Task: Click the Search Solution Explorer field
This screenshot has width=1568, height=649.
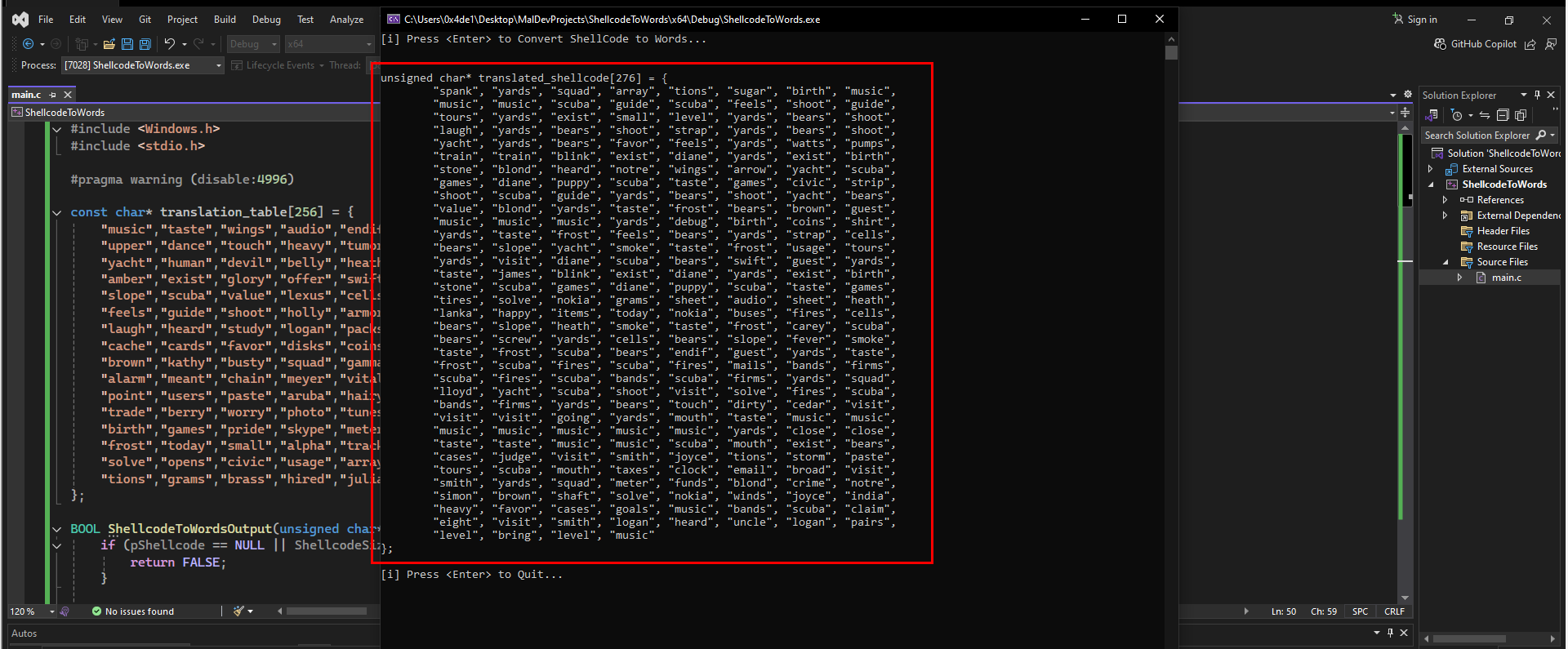Action: [x=1490, y=136]
